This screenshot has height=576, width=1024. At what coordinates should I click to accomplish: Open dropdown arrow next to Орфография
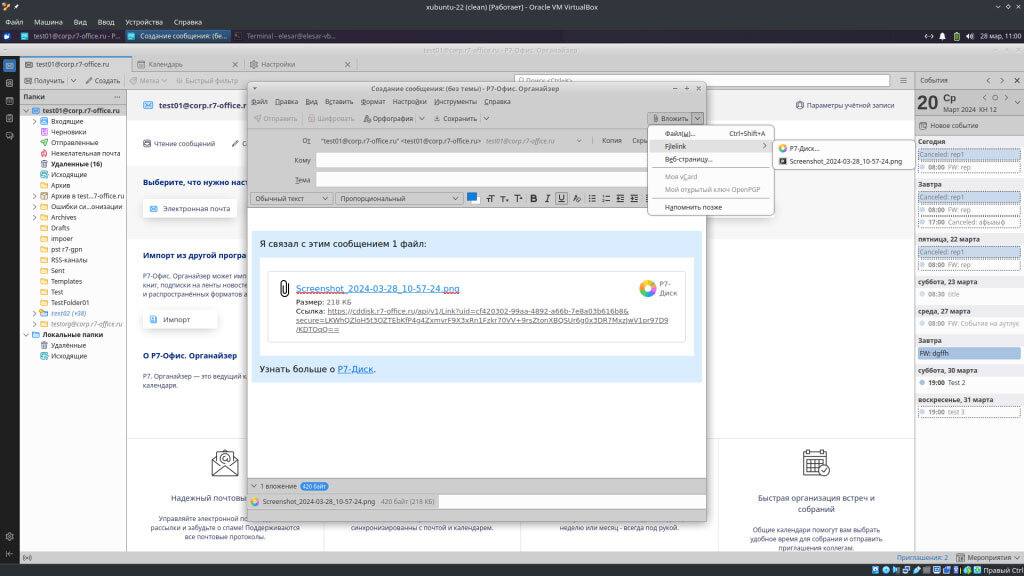coord(422,119)
